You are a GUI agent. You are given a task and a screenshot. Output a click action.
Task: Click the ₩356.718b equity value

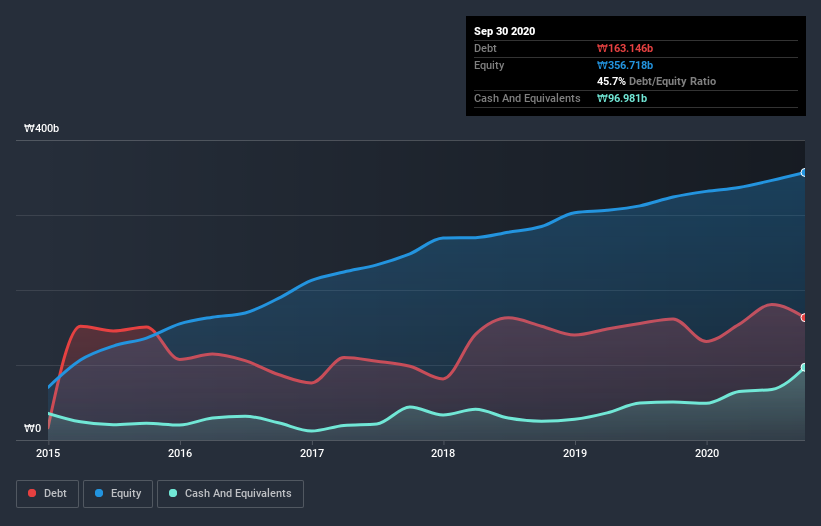pyautogui.click(x=625, y=65)
